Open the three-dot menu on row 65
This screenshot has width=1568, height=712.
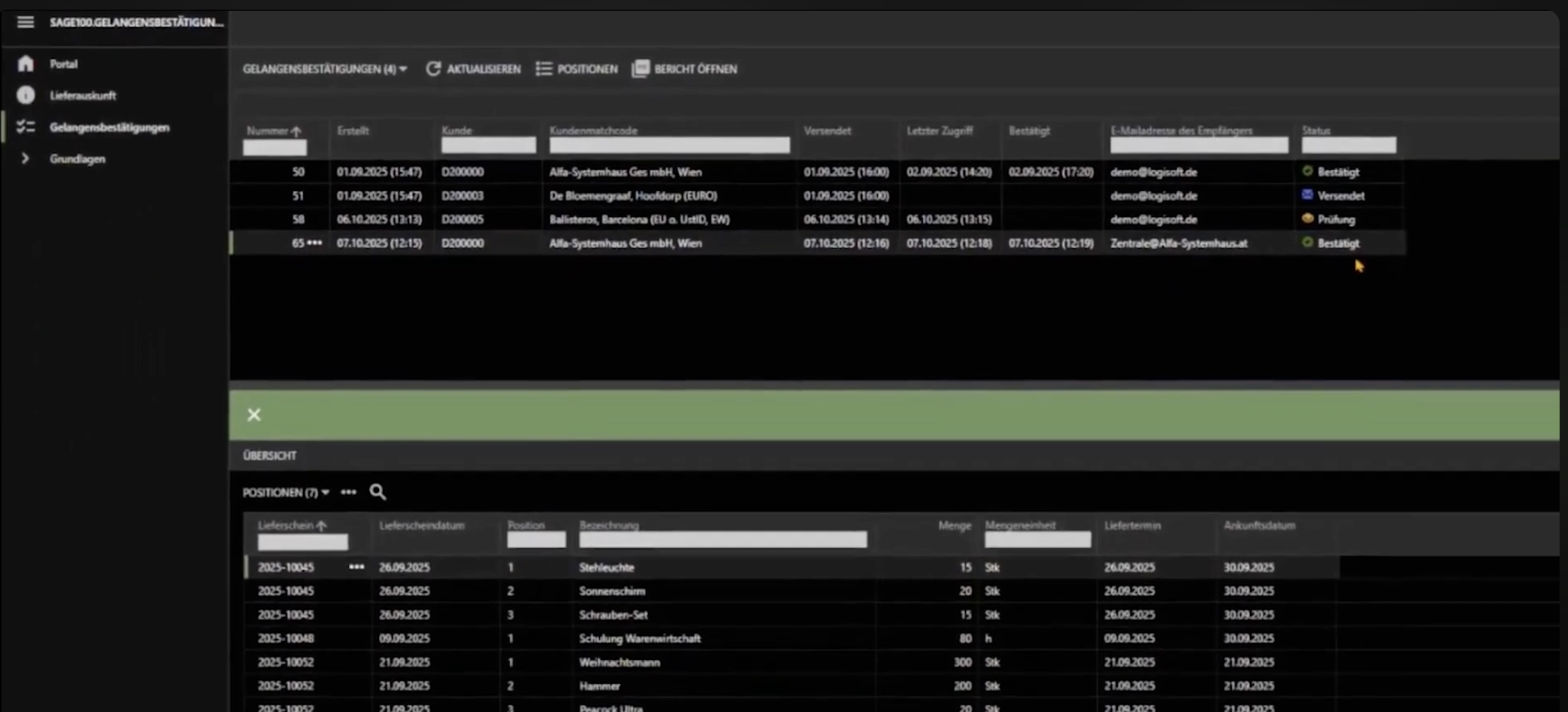315,243
